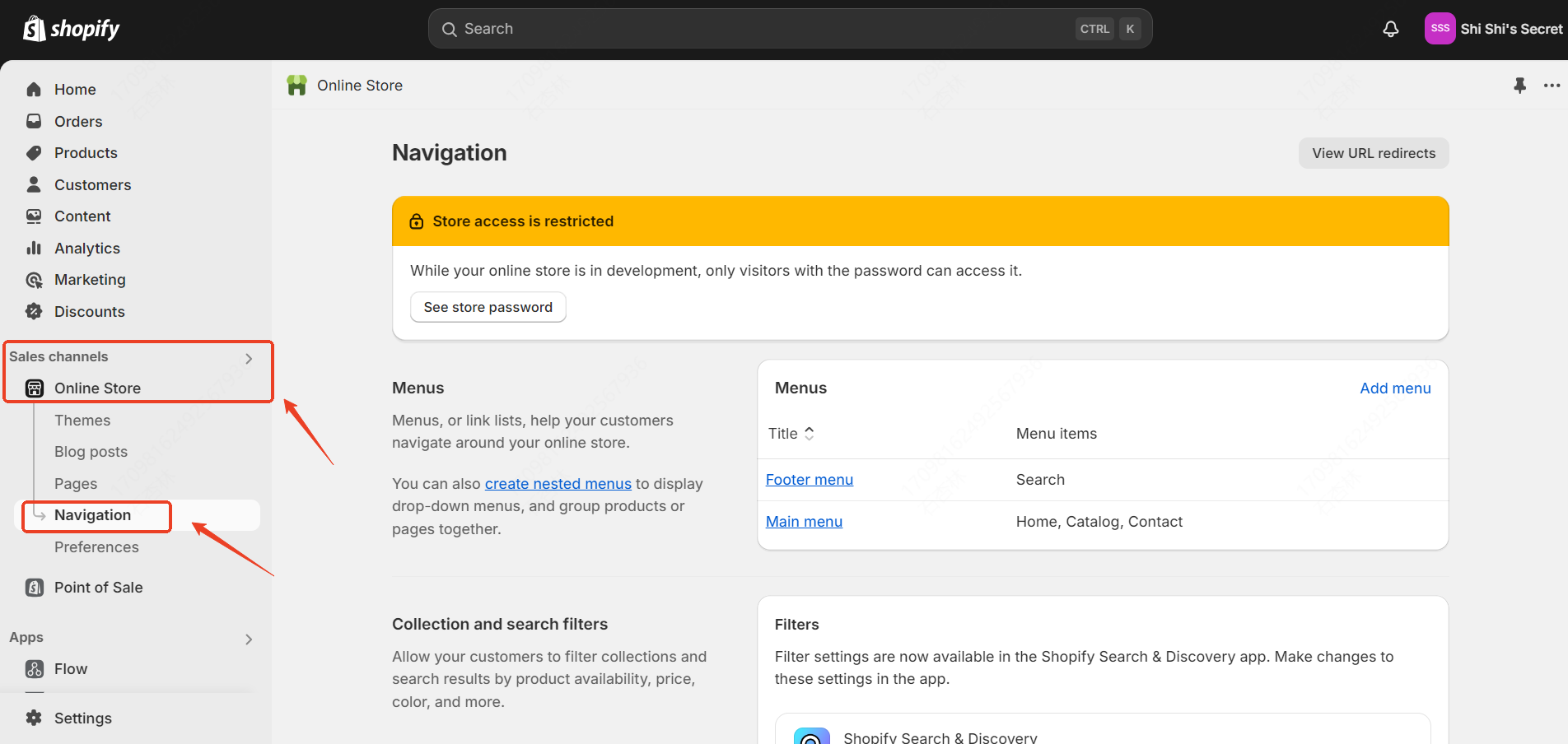Open Flow app in sidebar
The height and width of the screenshot is (744, 1568).
tap(71, 669)
